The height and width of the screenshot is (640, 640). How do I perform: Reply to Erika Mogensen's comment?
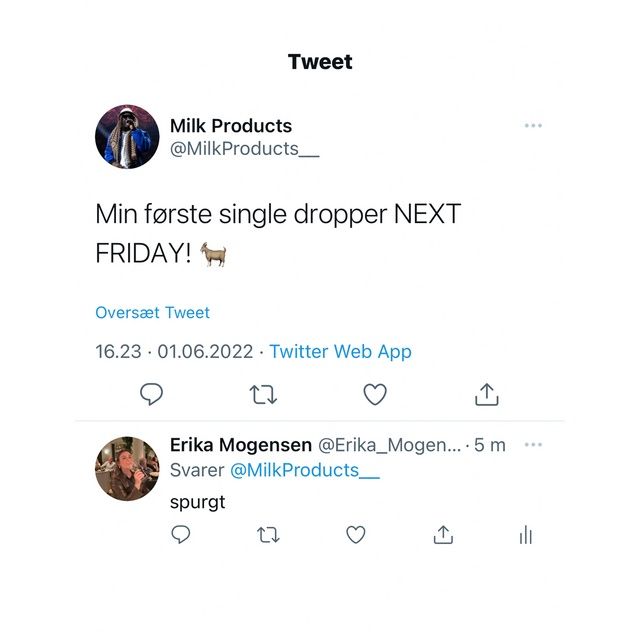coord(181,535)
